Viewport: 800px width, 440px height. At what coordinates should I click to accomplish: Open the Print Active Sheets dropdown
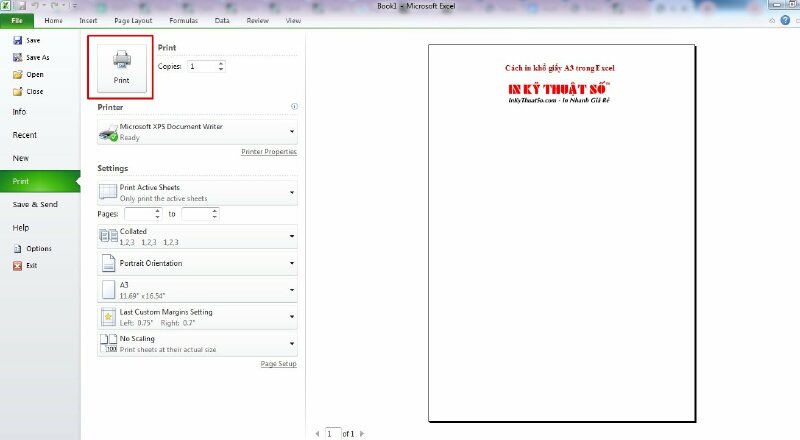pos(197,192)
